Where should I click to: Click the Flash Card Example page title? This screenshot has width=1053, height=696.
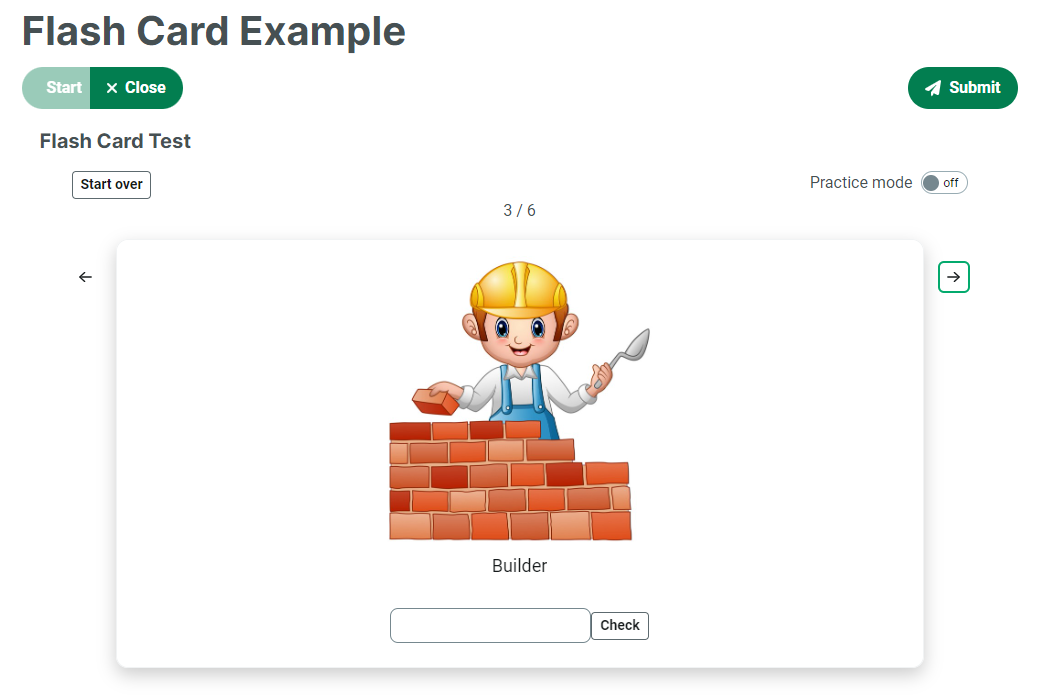click(214, 32)
